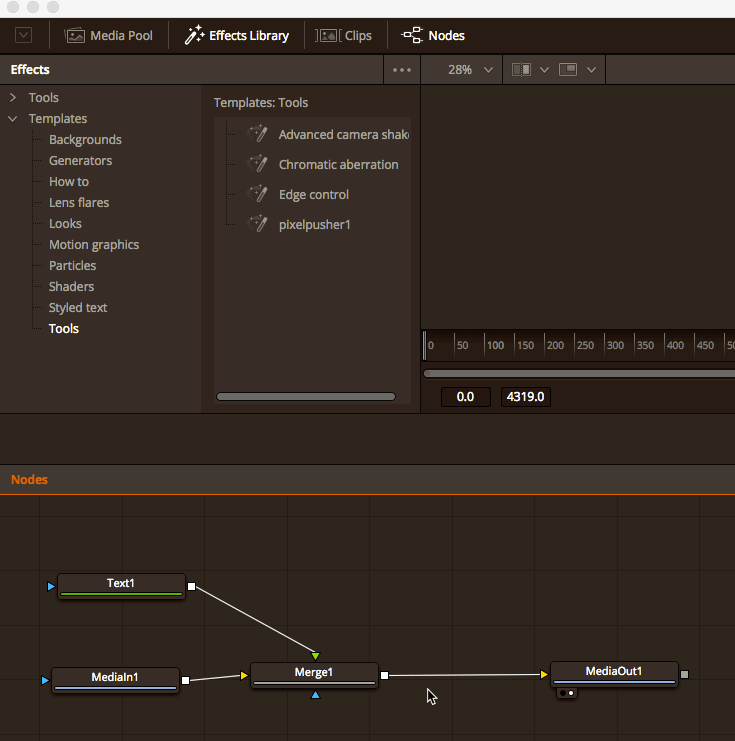The height and width of the screenshot is (741, 735).
Task: Select the Particles template category
Action: click(x=72, y=266)
